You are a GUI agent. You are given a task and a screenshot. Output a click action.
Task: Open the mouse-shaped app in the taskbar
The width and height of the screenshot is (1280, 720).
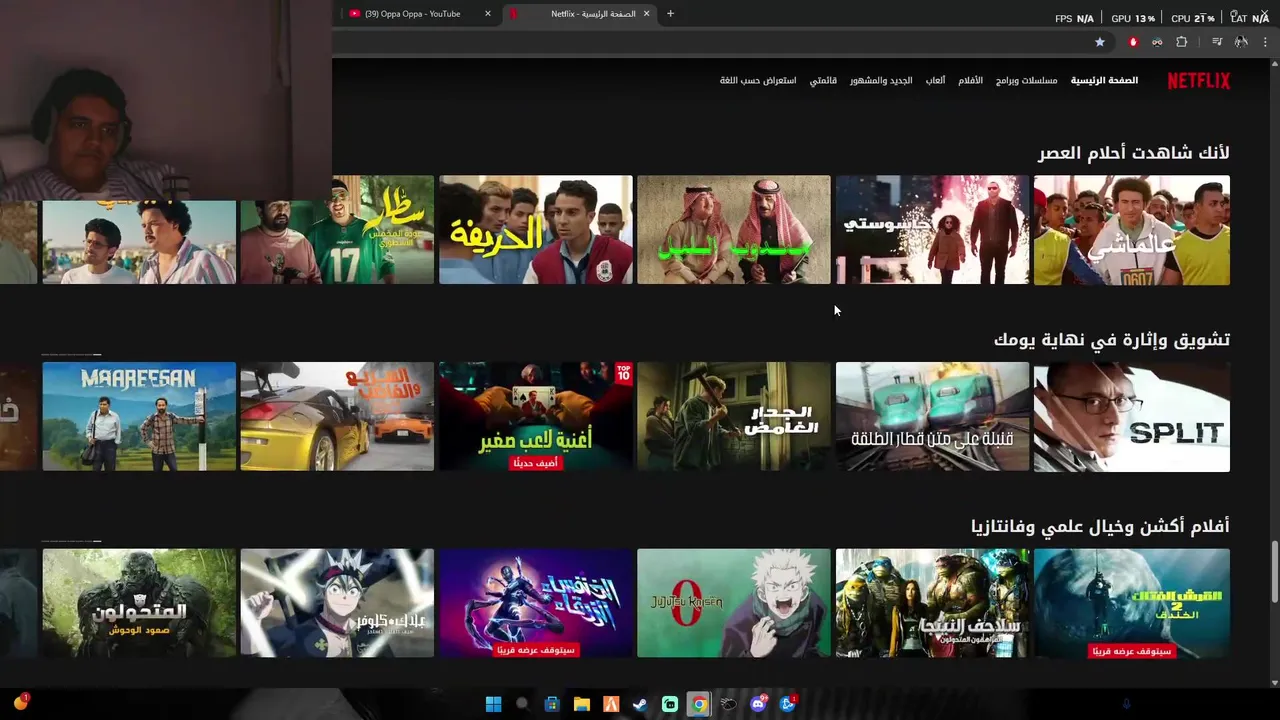click(729, 704)
